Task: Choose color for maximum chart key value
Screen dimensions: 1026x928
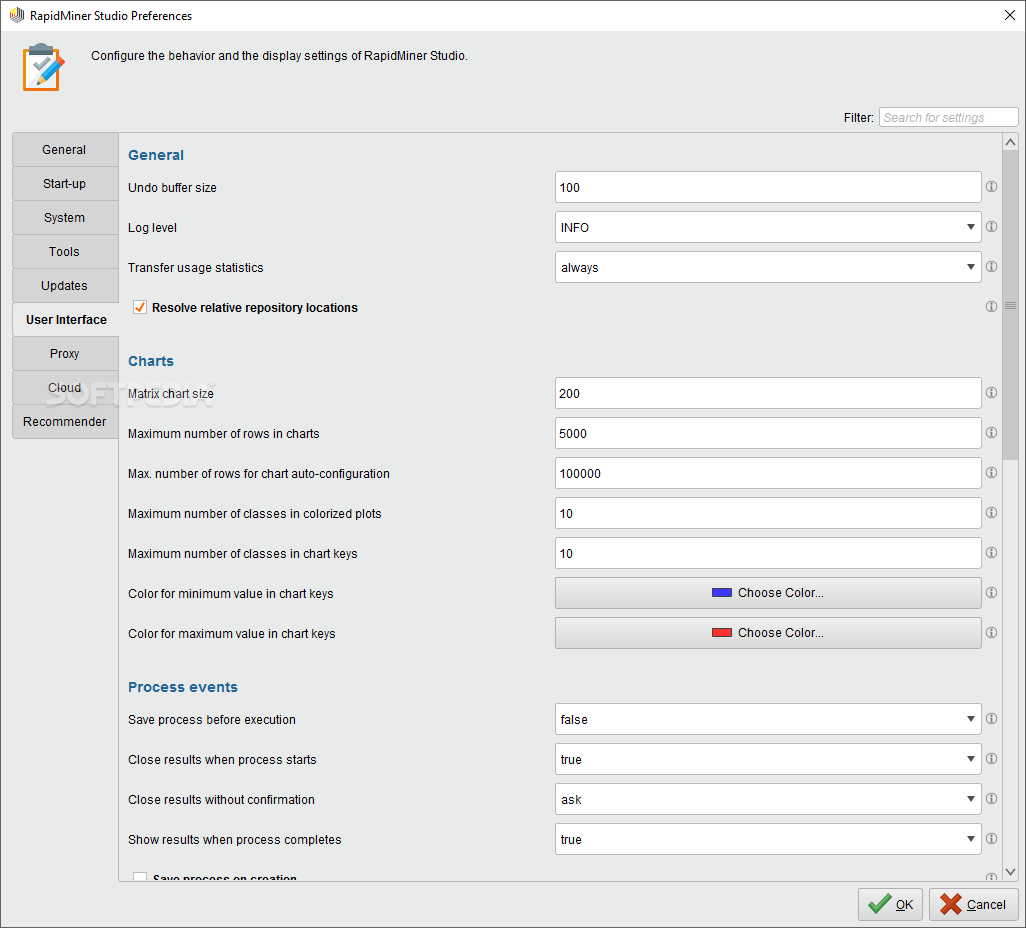Action: pos(768,633)
